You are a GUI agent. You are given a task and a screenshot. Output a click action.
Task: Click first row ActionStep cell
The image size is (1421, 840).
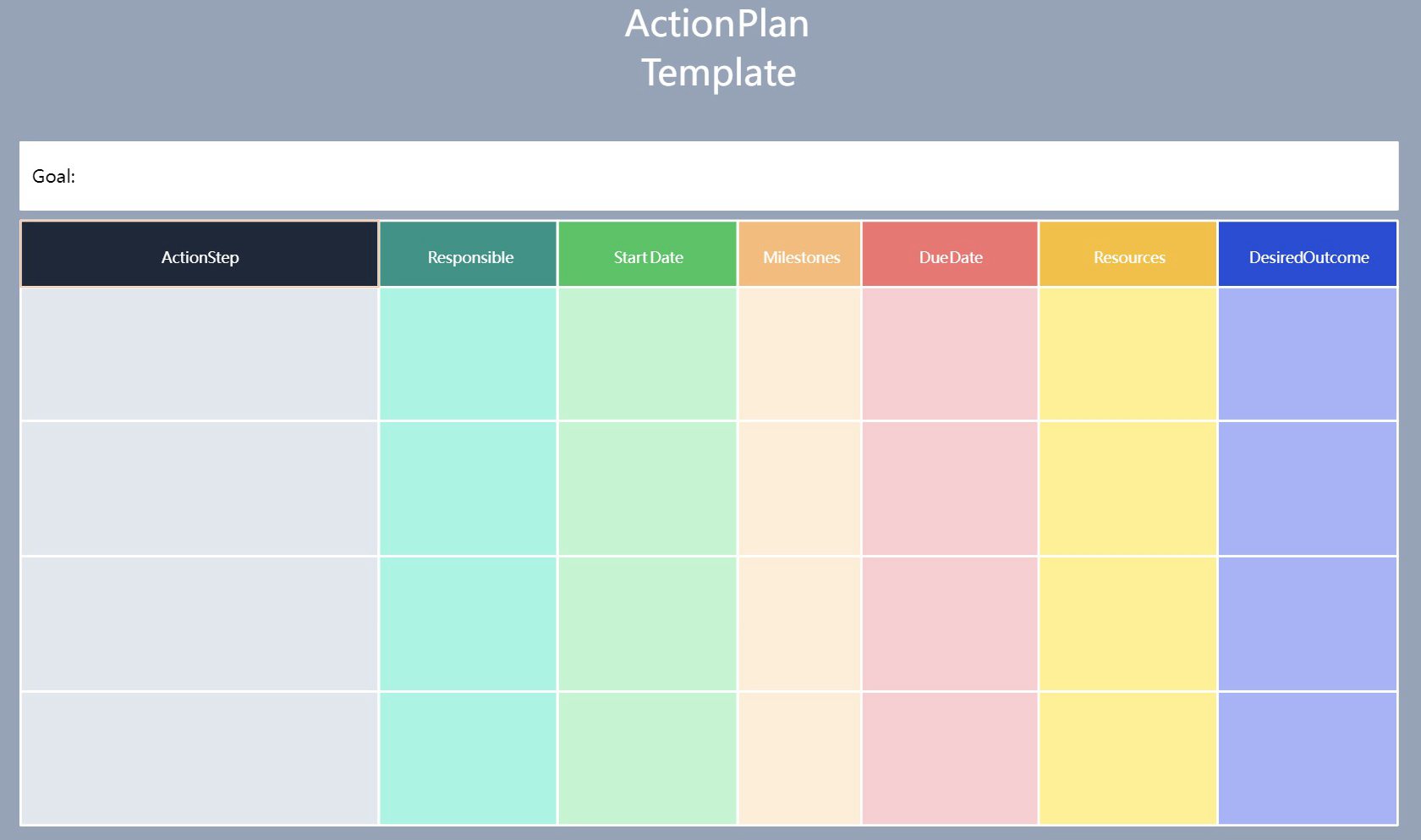[x=200, y=354]
